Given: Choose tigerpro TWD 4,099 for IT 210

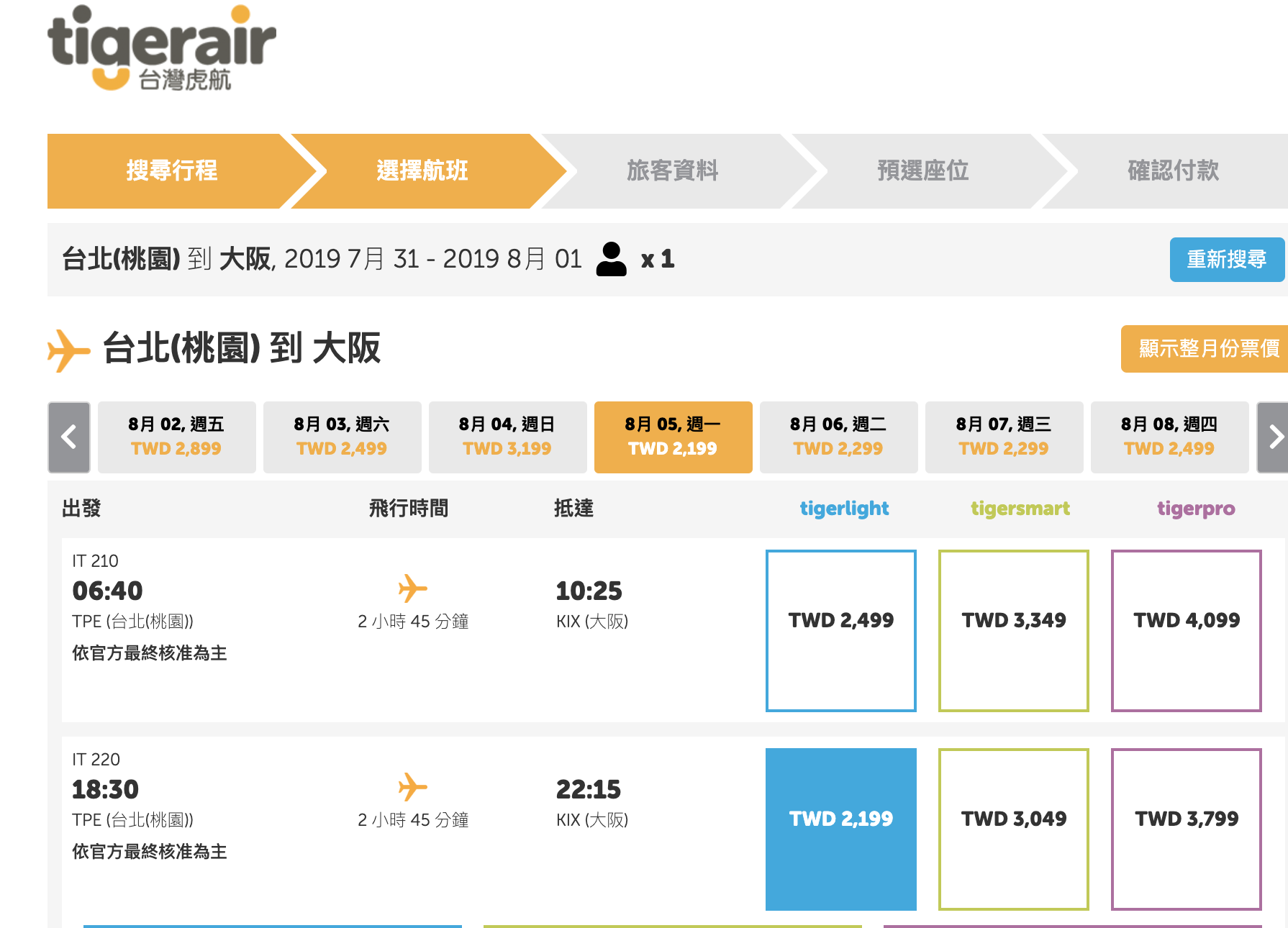Looking at the screenshot, I should [x=1187, y=631].
